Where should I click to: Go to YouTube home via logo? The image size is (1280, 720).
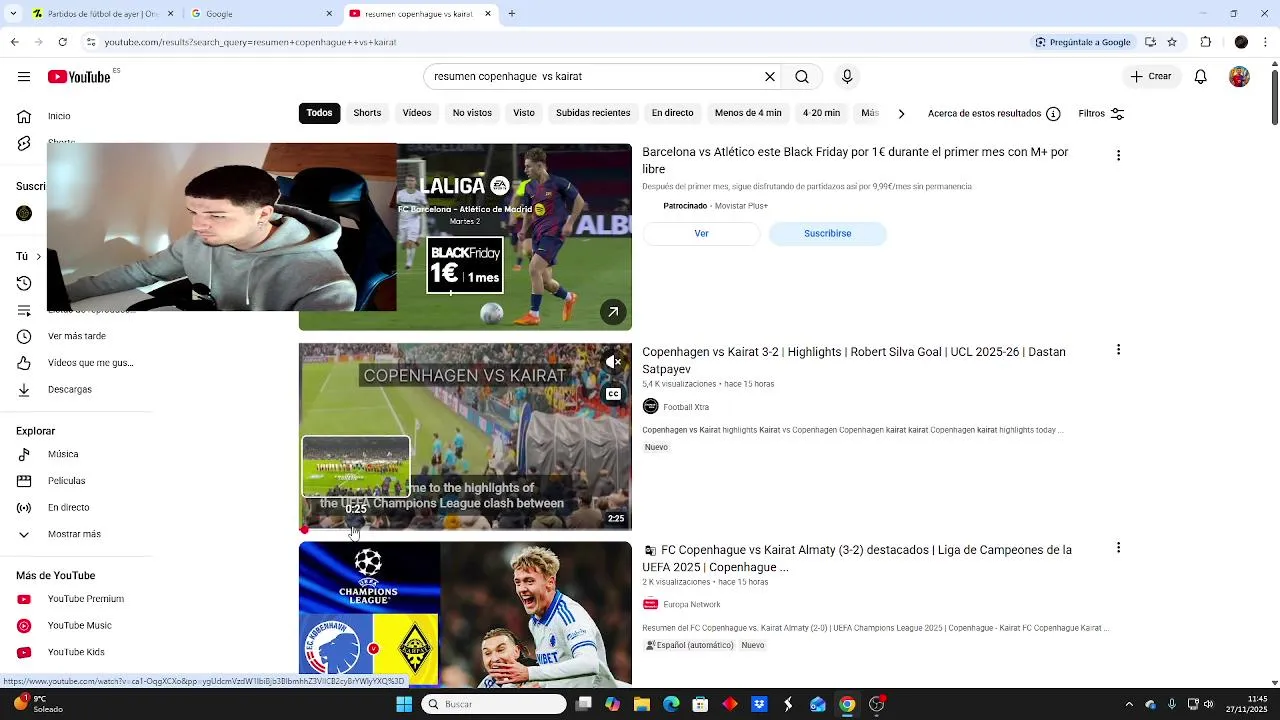pyautogui.click(x=79, y=77)
